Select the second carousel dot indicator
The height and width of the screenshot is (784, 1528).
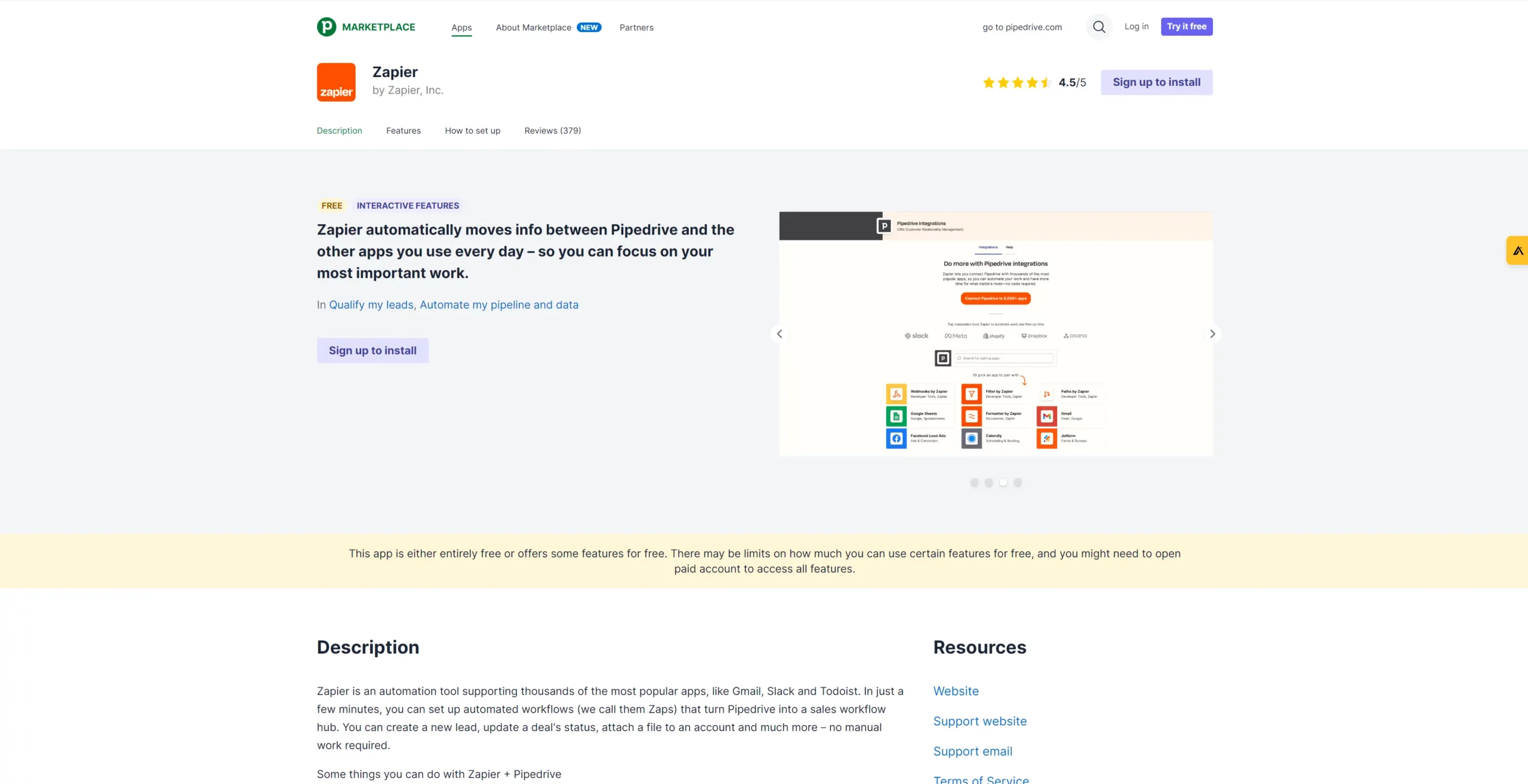click(989, 482)
